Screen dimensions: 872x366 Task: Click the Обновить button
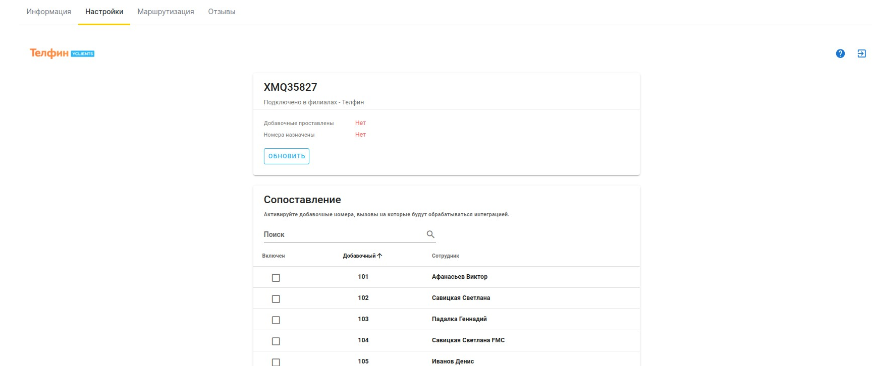click(286, 156)
